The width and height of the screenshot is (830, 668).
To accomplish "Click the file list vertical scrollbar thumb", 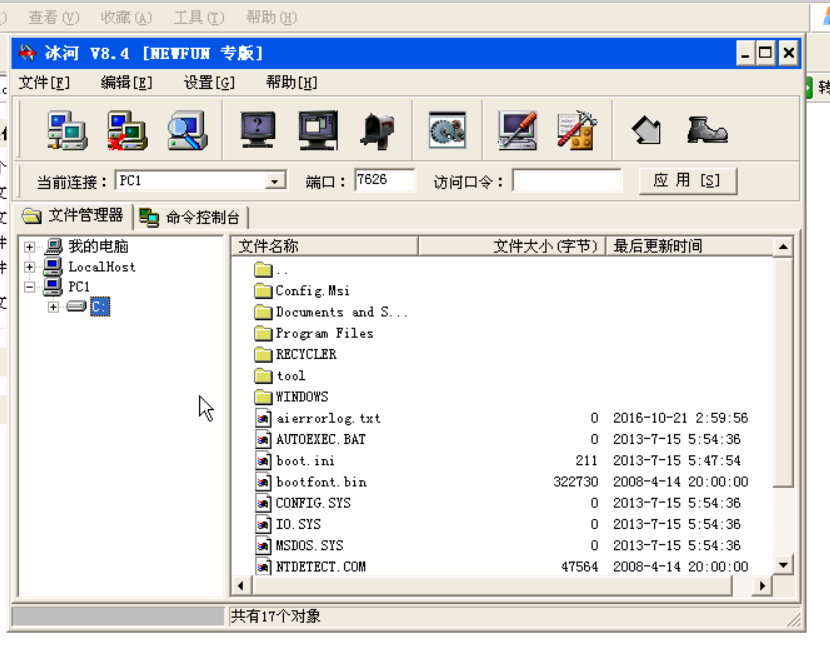I will 783,371.
